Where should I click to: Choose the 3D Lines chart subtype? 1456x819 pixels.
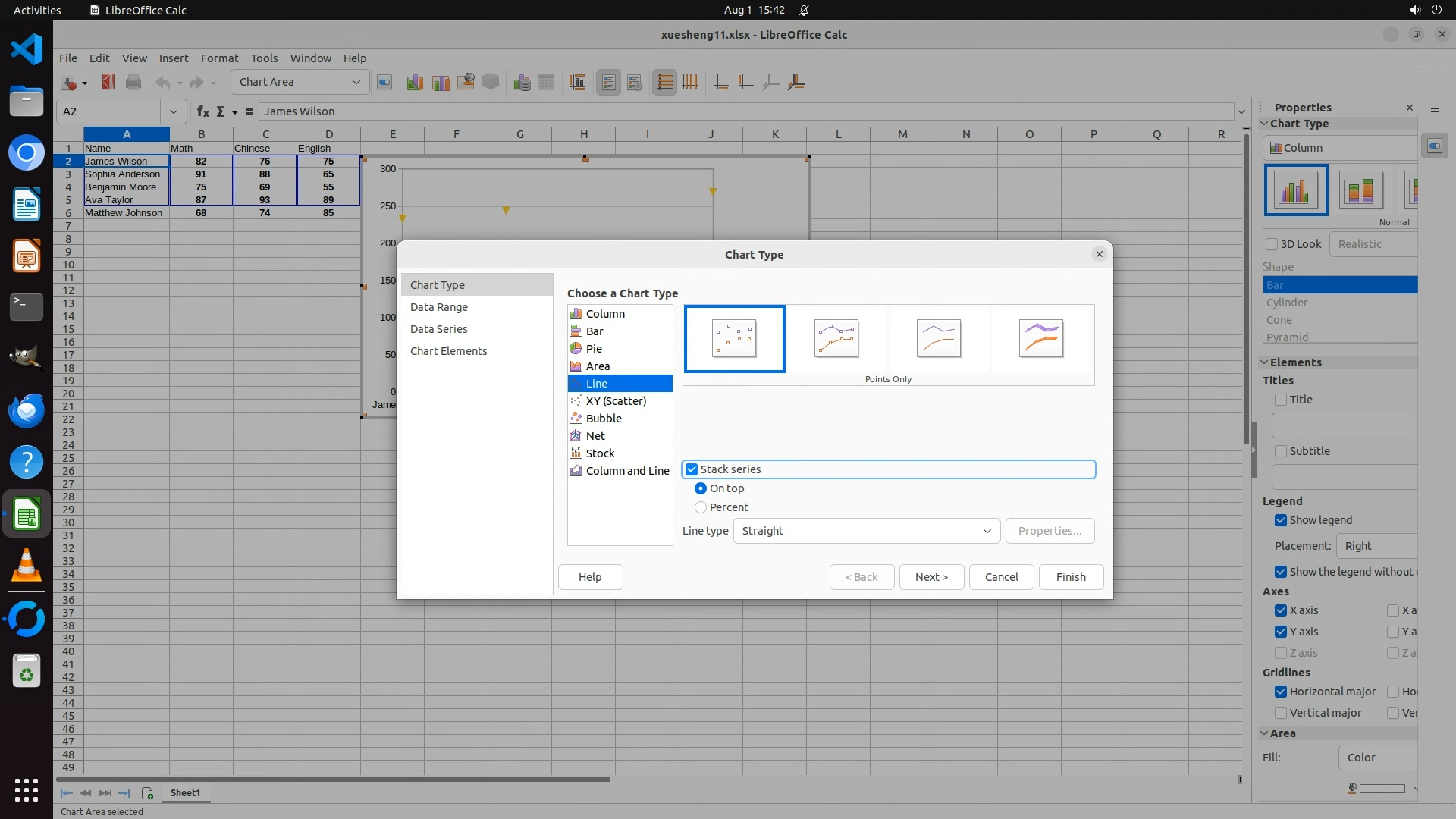point(1041,338)
